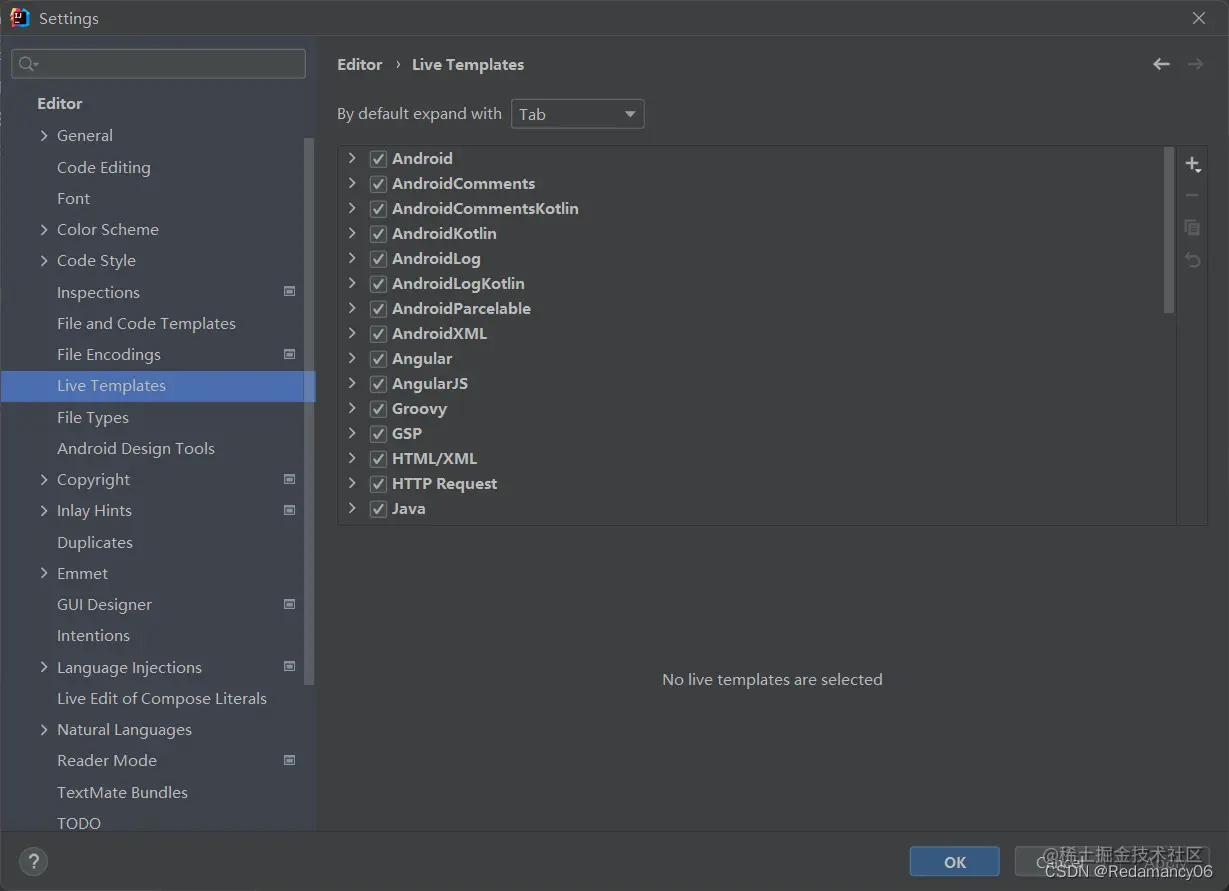Open the Intentions settings page

[x=93, y=635]
